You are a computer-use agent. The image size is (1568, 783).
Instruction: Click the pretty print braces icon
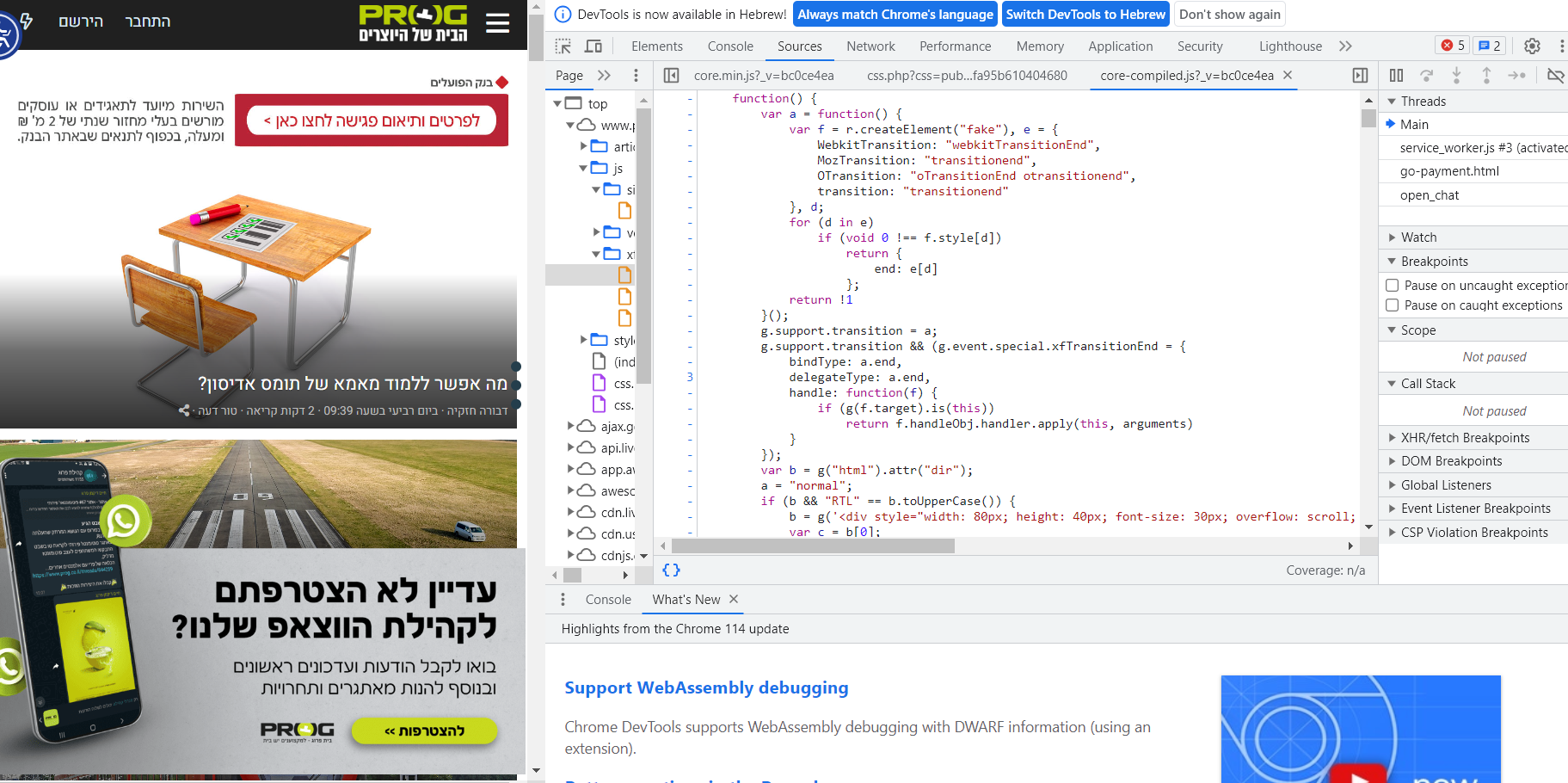[x=671, y=570]
